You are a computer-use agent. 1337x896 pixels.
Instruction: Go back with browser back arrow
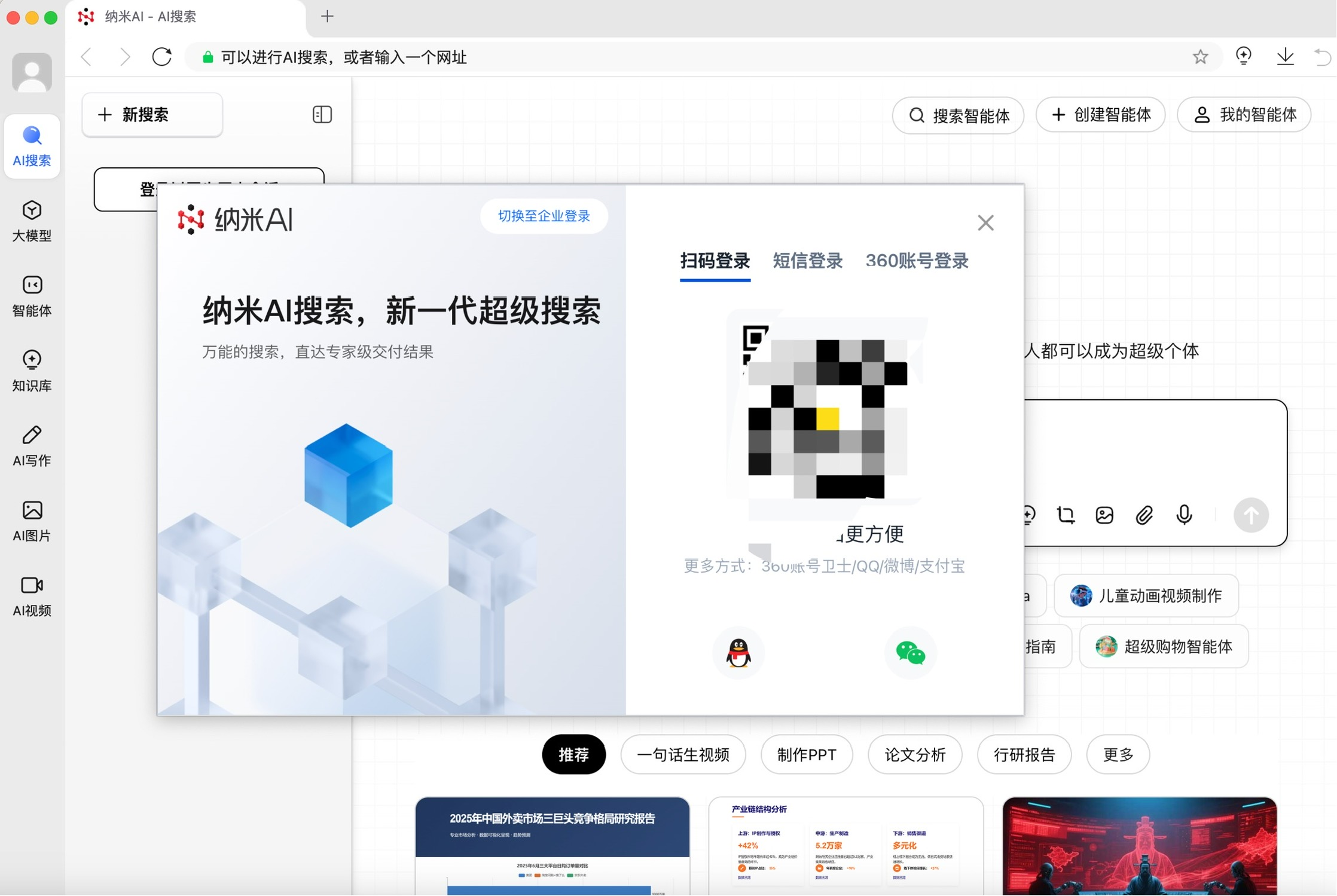click(x=87, y=57)
